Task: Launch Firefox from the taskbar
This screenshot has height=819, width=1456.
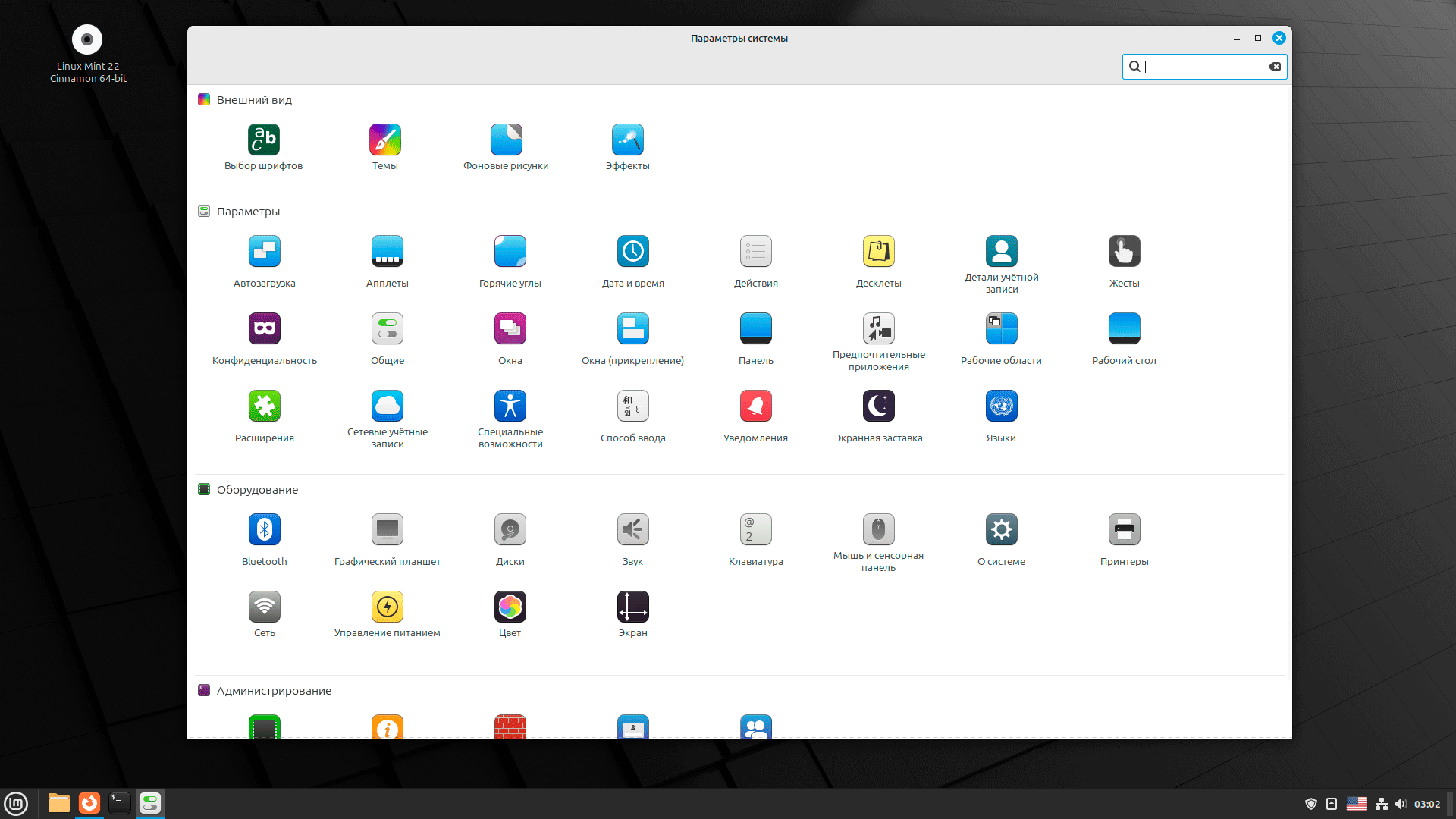Action: [89, 803]
